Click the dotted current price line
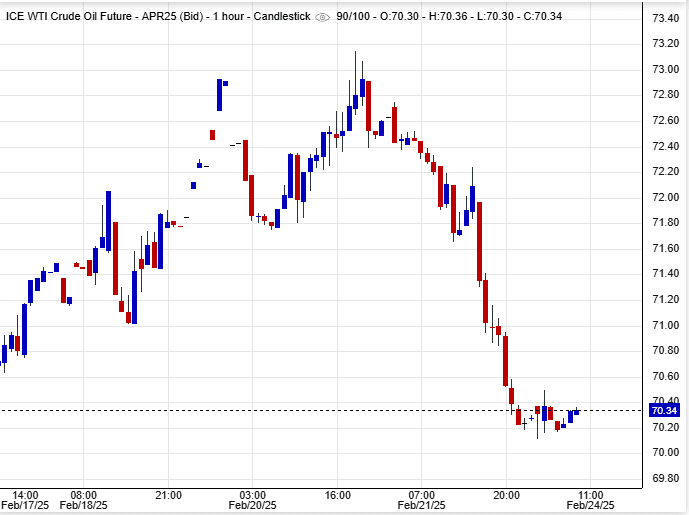This screenshot has width=689, height=515. (x=300, y=410)
